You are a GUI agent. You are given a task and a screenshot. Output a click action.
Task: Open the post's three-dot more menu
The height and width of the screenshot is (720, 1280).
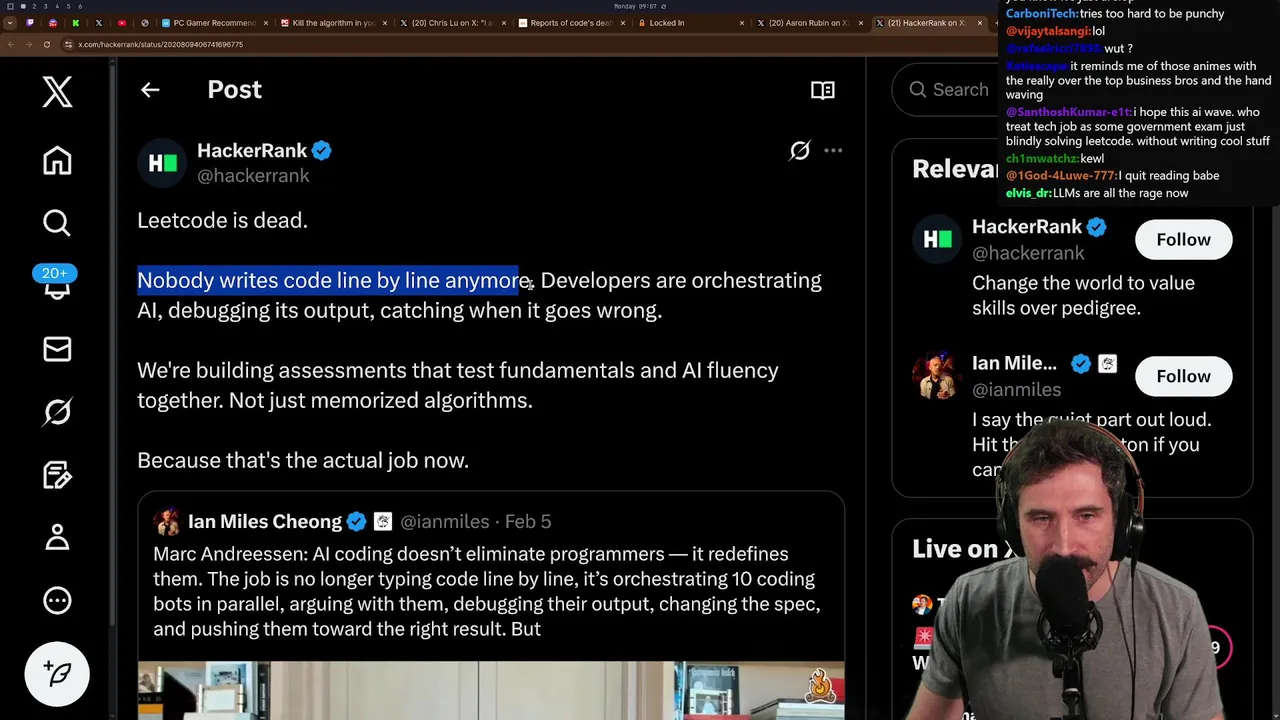833,151
